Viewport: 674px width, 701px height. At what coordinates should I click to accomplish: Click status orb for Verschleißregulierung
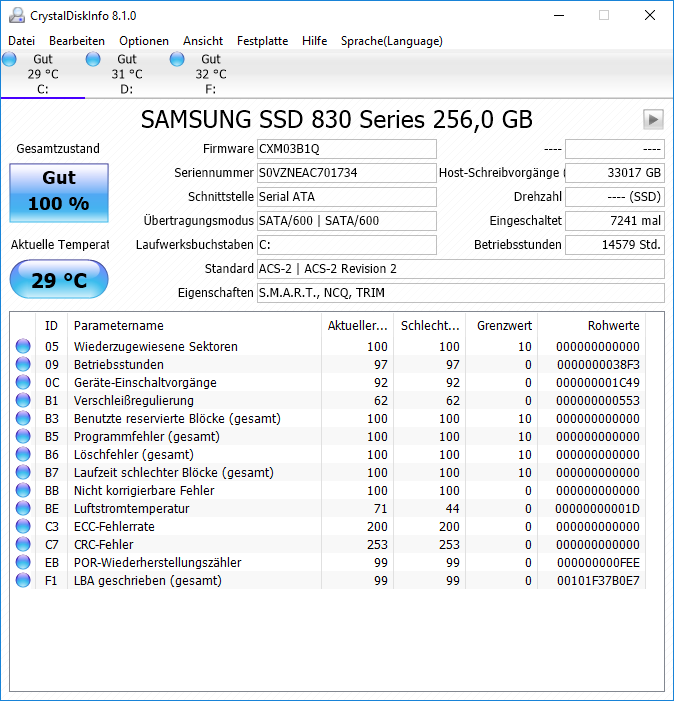coord(23,400)
